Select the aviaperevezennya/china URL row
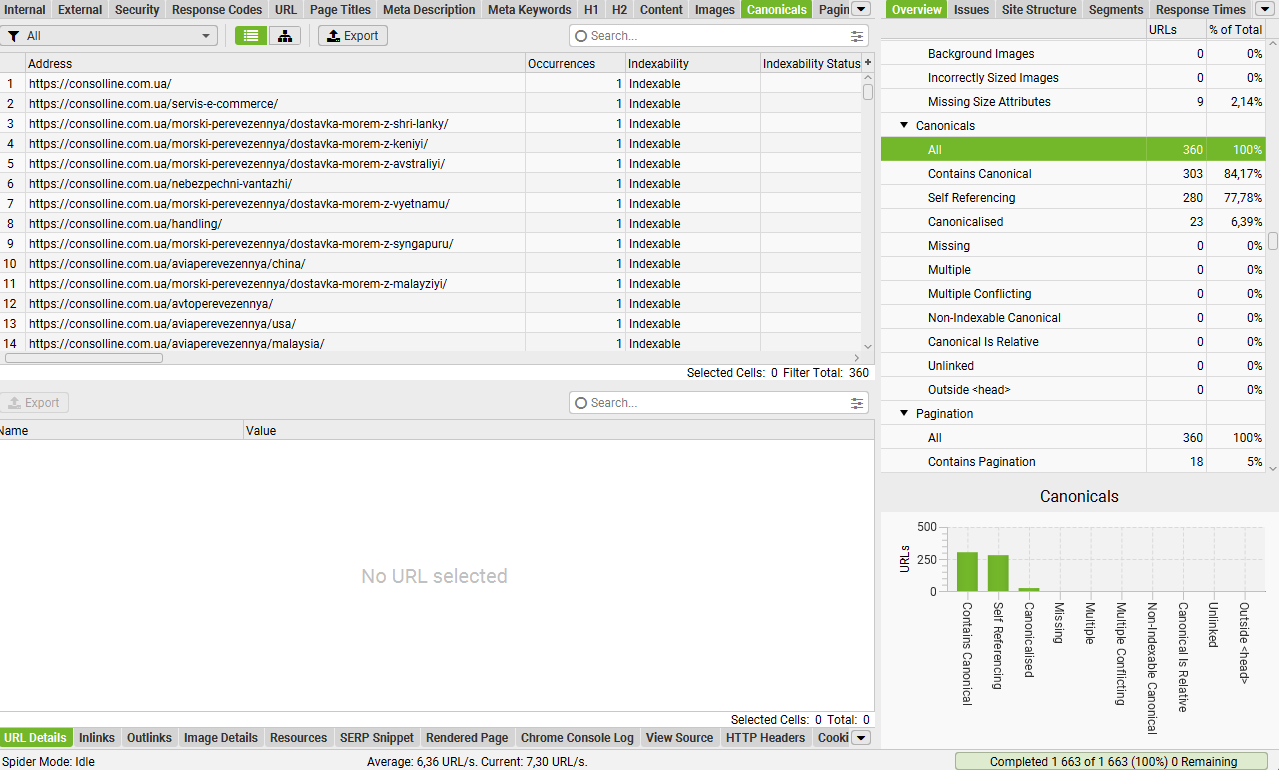Image resolution: width=1279 pixels, height=770 pixels. (x=430, y=263)
